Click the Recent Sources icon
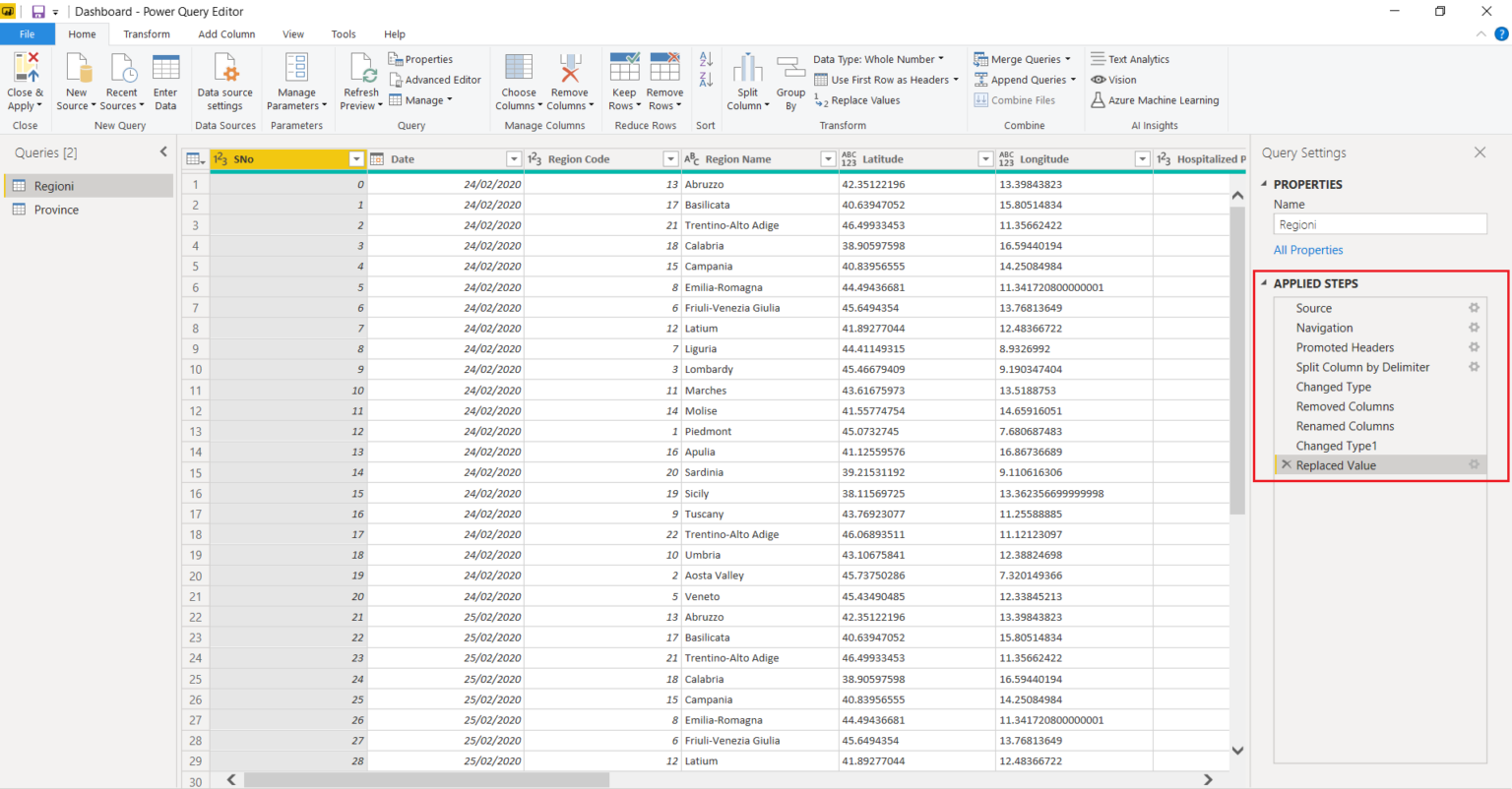The image size is (1512, 789). click(x=123, y=68)
